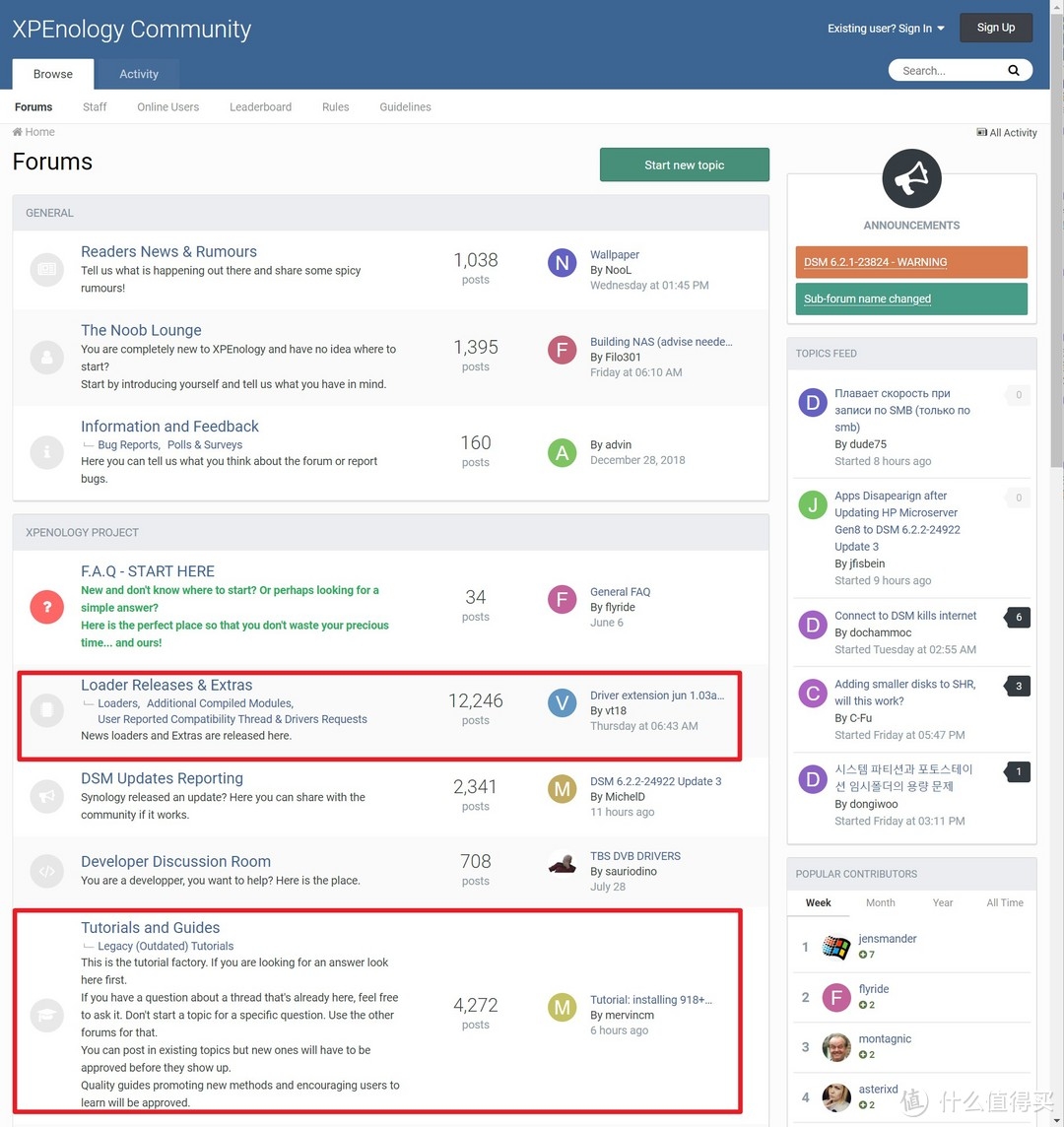Open sauriodino's avatar photo
The height and width of the screenshot is (1127, 1064).
click(563, 864)
